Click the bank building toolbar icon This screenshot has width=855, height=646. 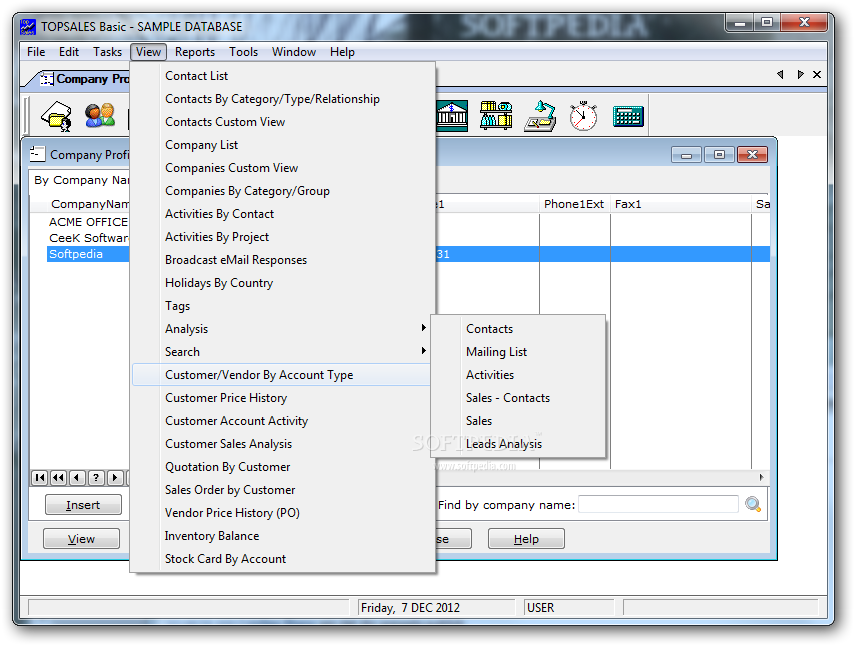coord(452,116)
